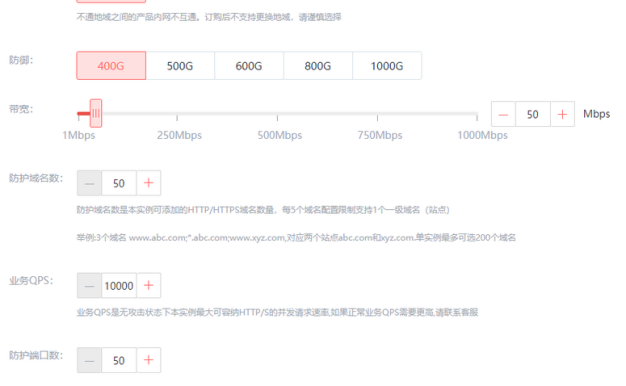Click the 防护域名数 value field

(x=119, y=183)
